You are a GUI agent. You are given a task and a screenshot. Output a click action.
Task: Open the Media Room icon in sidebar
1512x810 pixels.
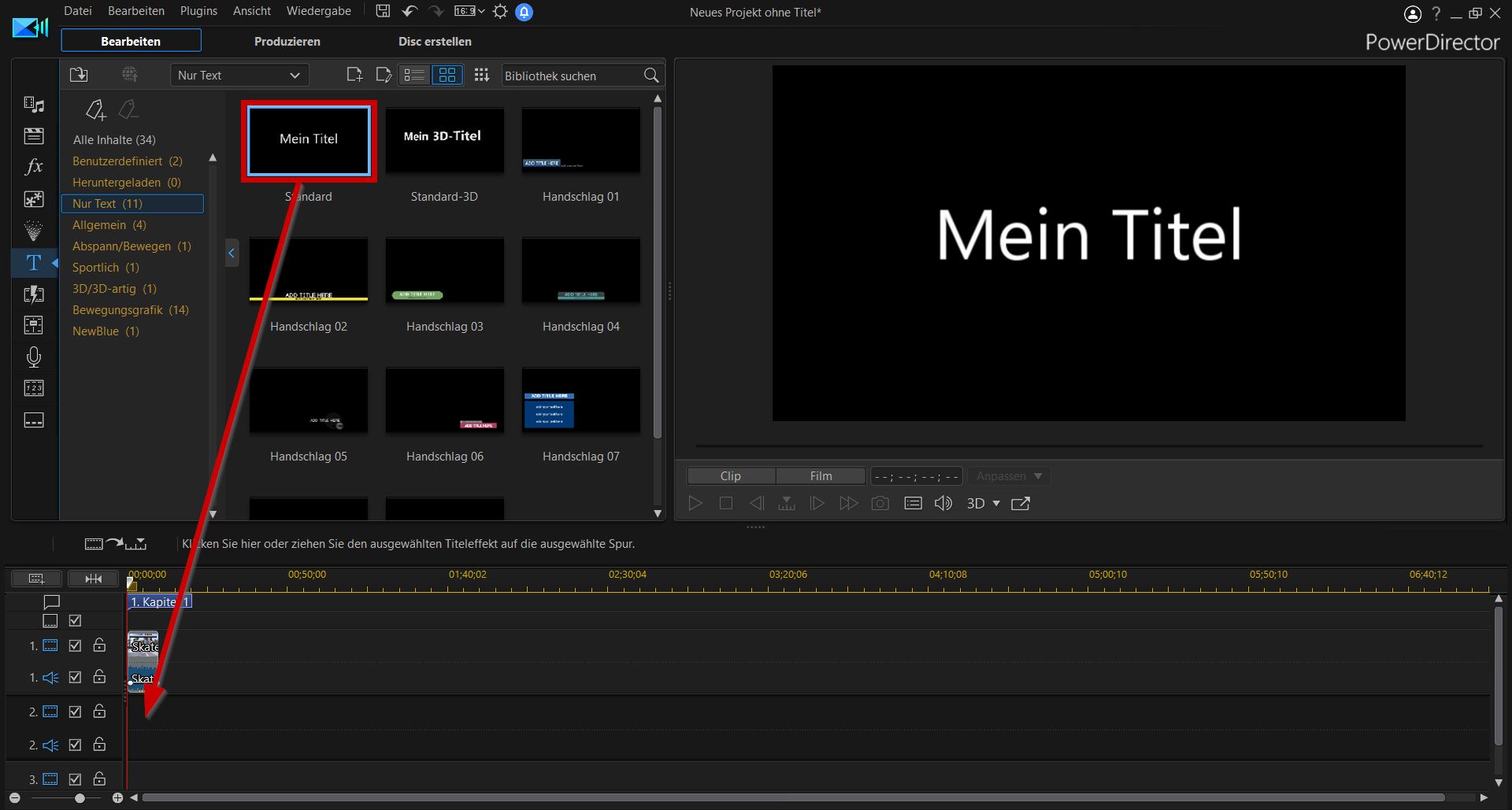click(x=34, y=105)
